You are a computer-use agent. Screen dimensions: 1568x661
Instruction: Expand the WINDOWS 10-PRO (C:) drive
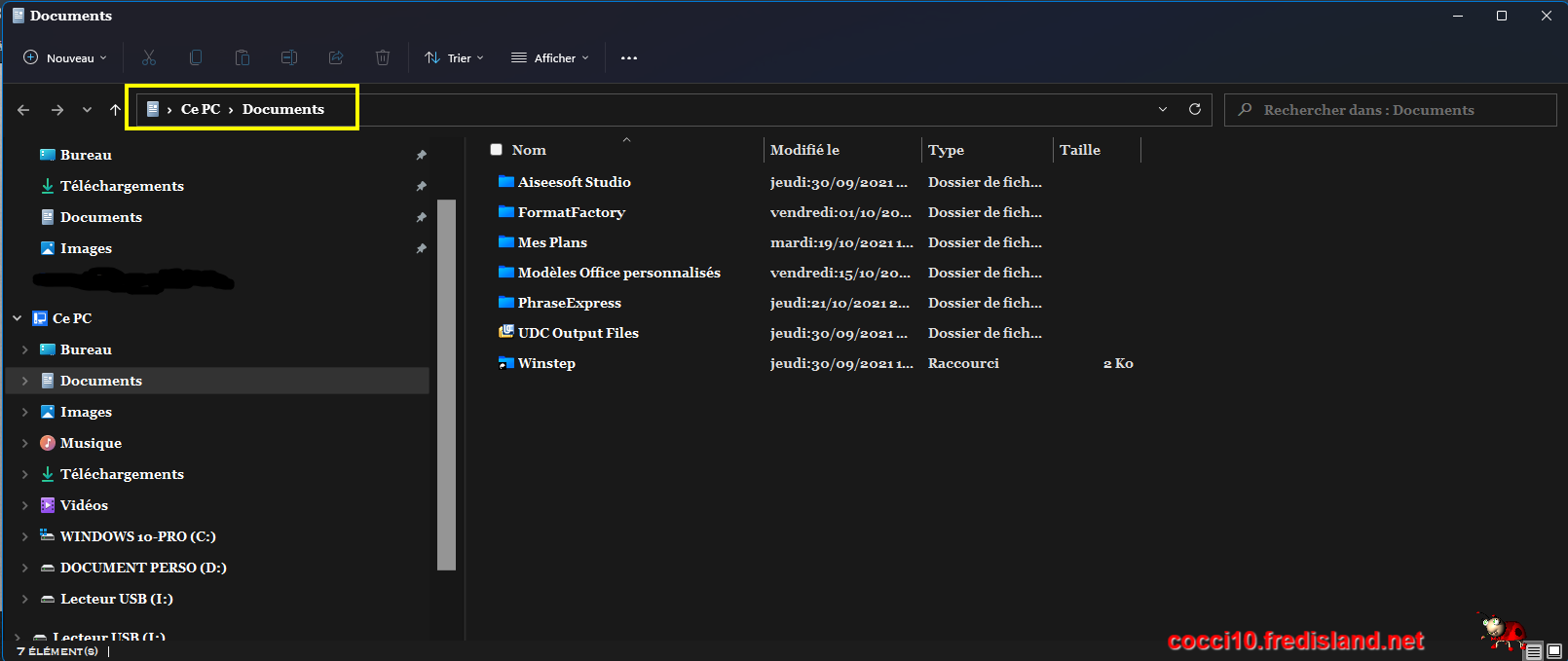point(24,536)
